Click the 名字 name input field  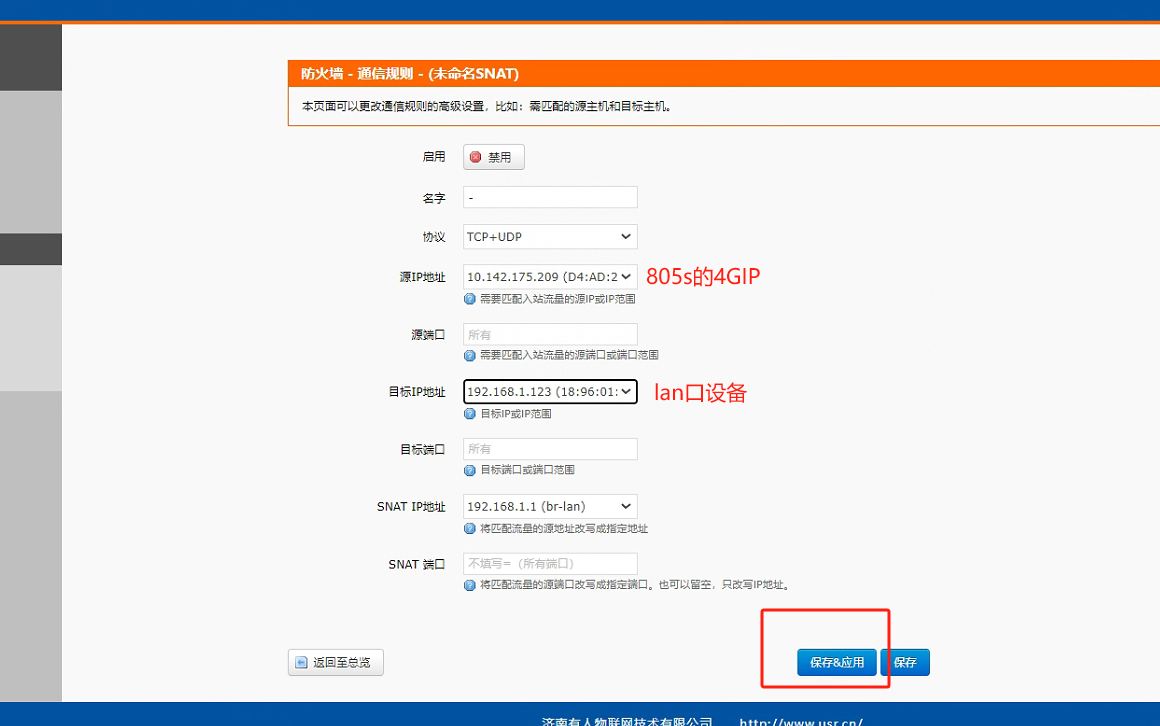click(x=550, y=198)
